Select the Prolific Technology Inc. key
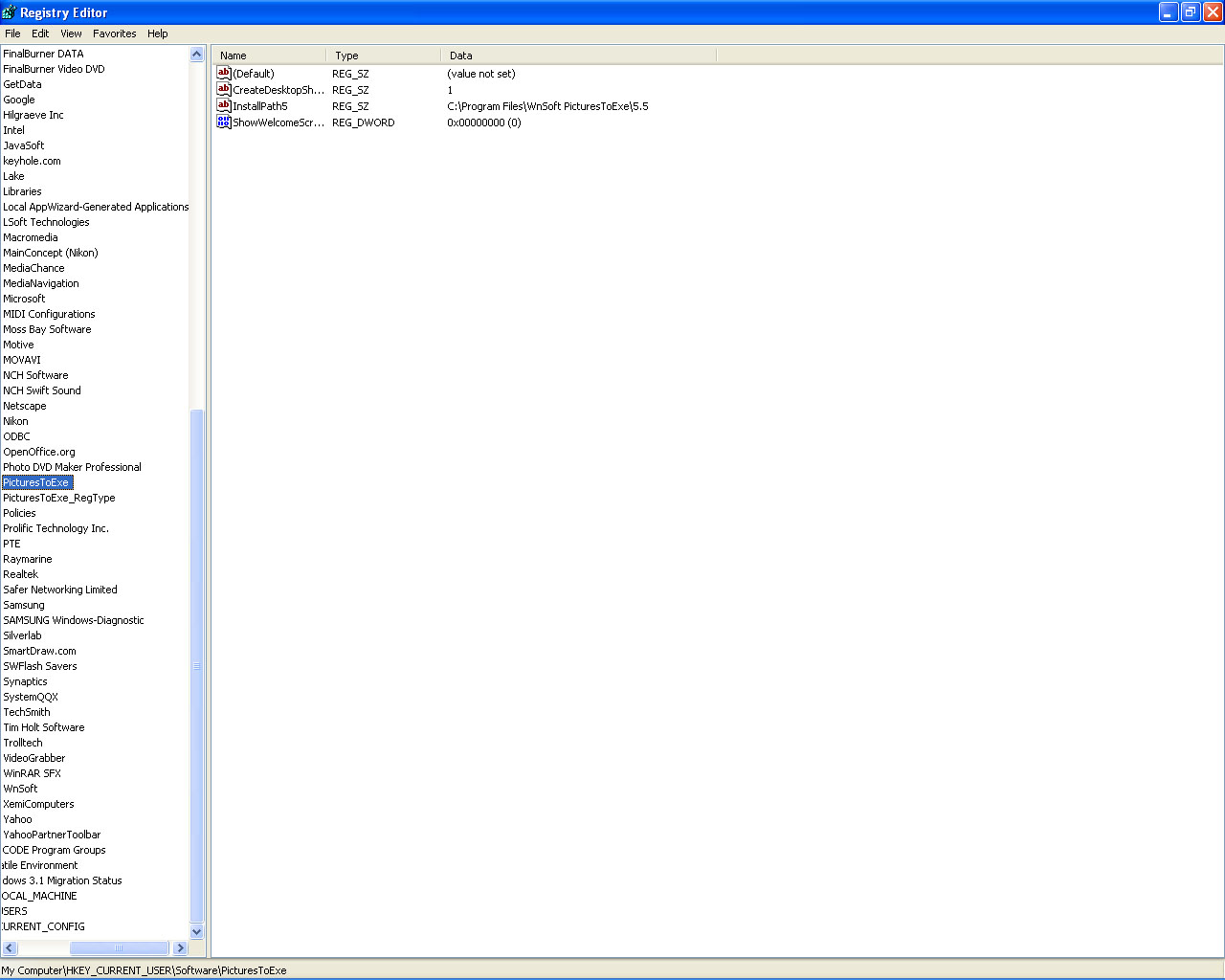1225x980 pixels. [x=56, y=528]
